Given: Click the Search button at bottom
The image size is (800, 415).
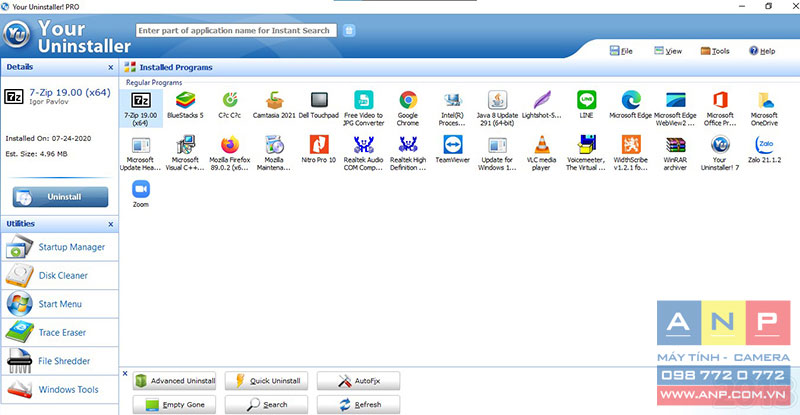Looking at the screenshot, I should click(x=266, y=404).
